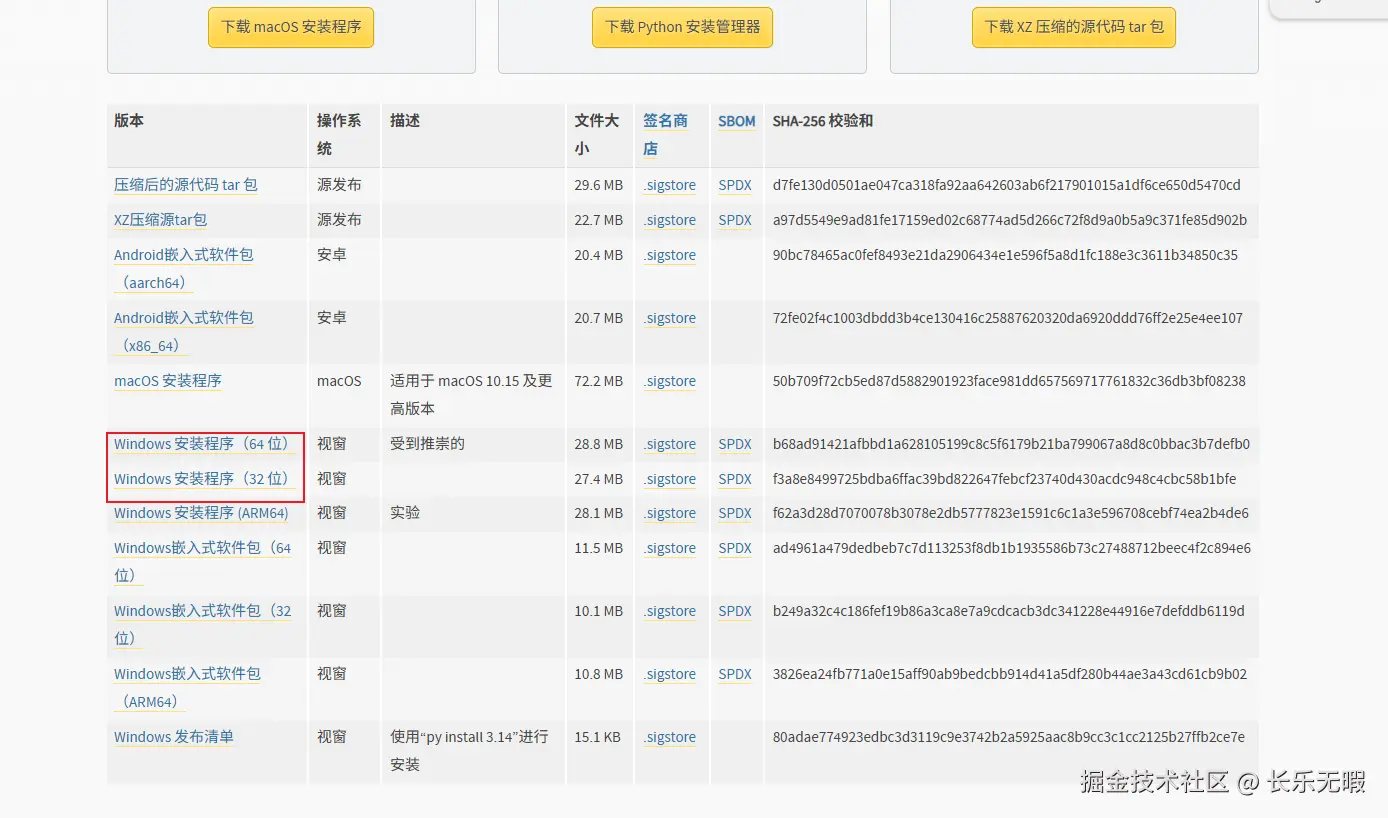Open .sigstore for 压缩后的源代码 tar 包 row
1388x818 pixels.
[669, 185]
